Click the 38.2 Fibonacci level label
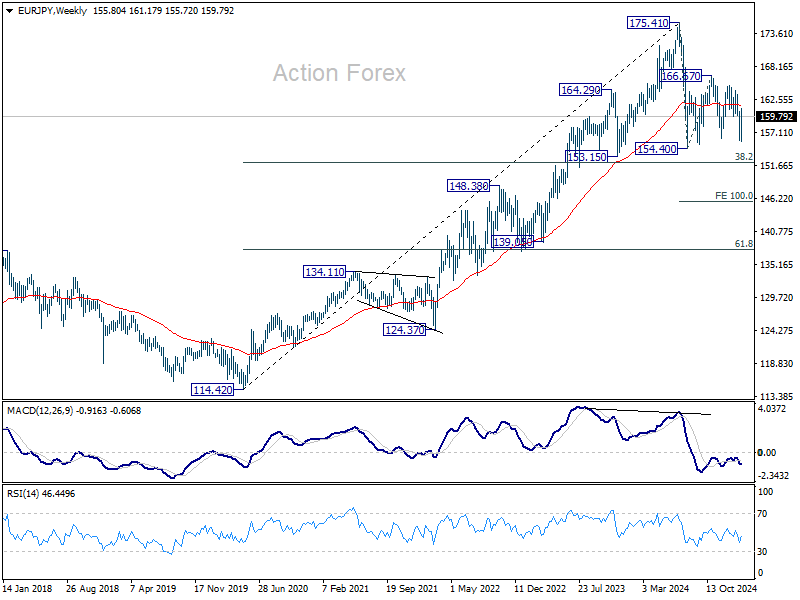This screenshot has width=800, height=600. (743, 157)
